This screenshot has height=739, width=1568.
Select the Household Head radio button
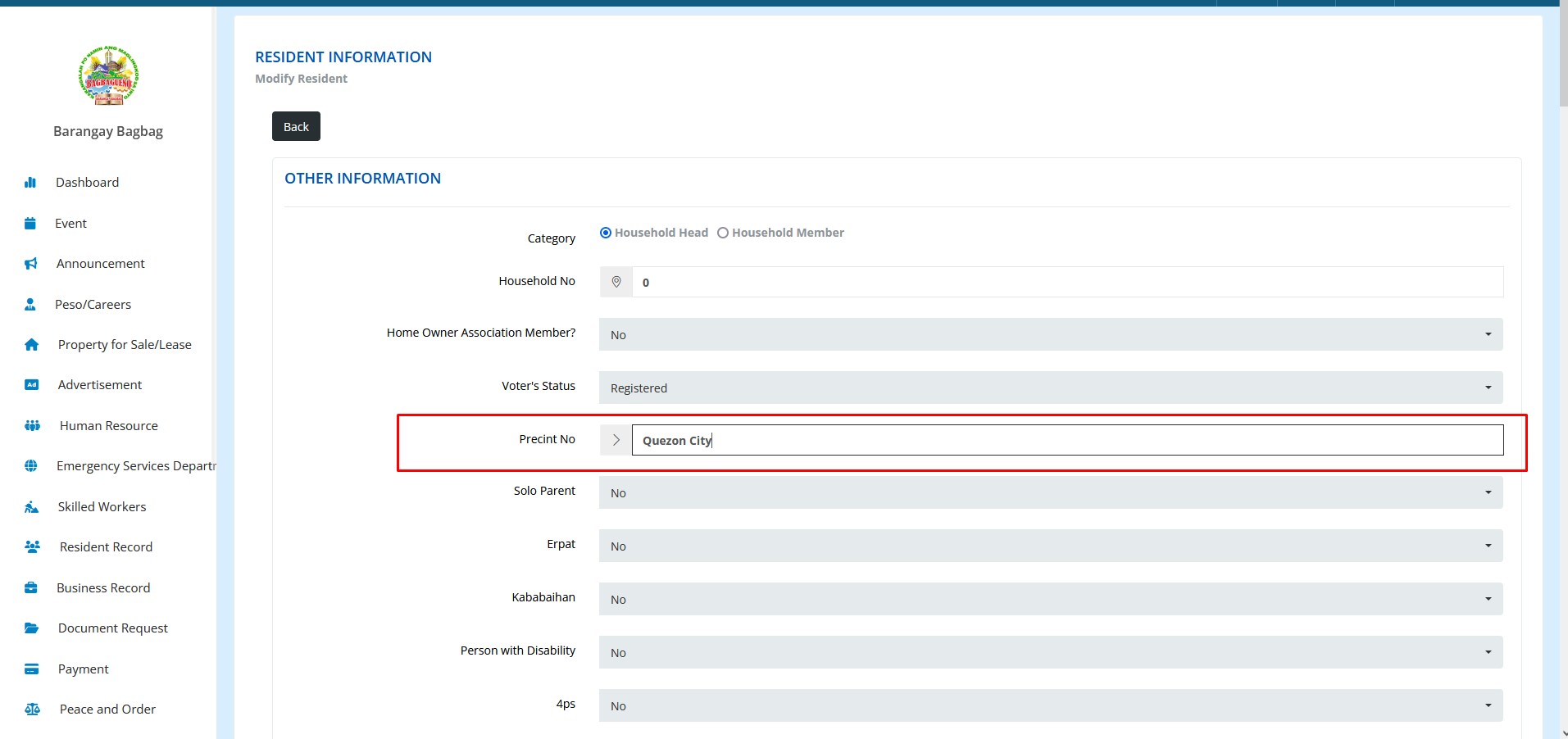[606, 233]
